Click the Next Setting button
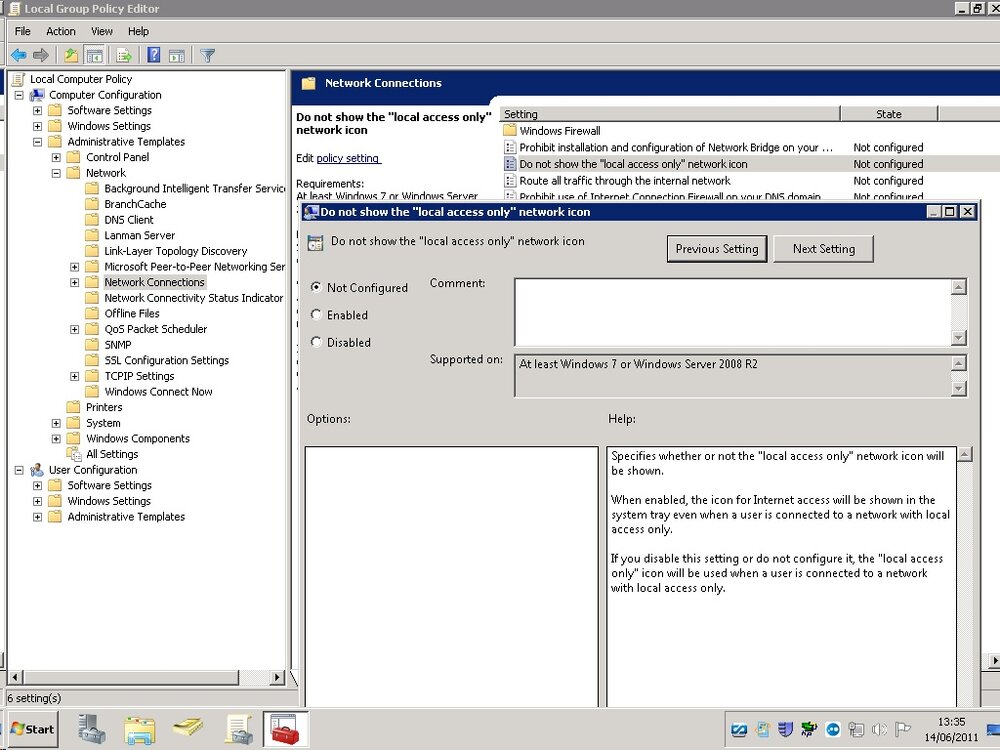The width and height of the screenshot is (1000, 750). pyautogui.click(x=823, y=249)
